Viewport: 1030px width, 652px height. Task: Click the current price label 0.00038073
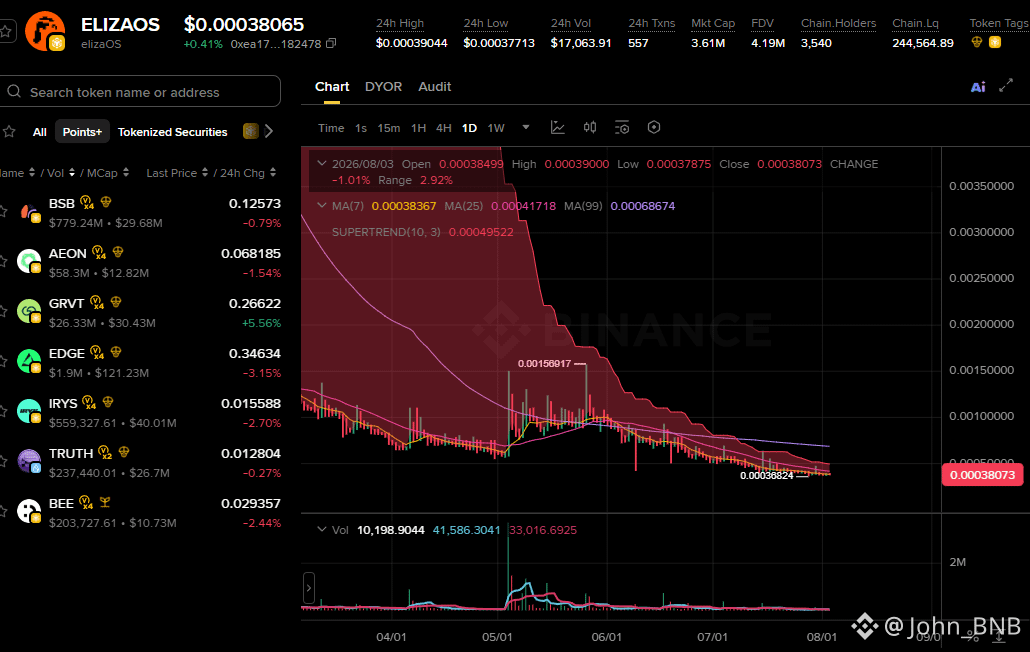pyautogui.click(x=982, y=475)
